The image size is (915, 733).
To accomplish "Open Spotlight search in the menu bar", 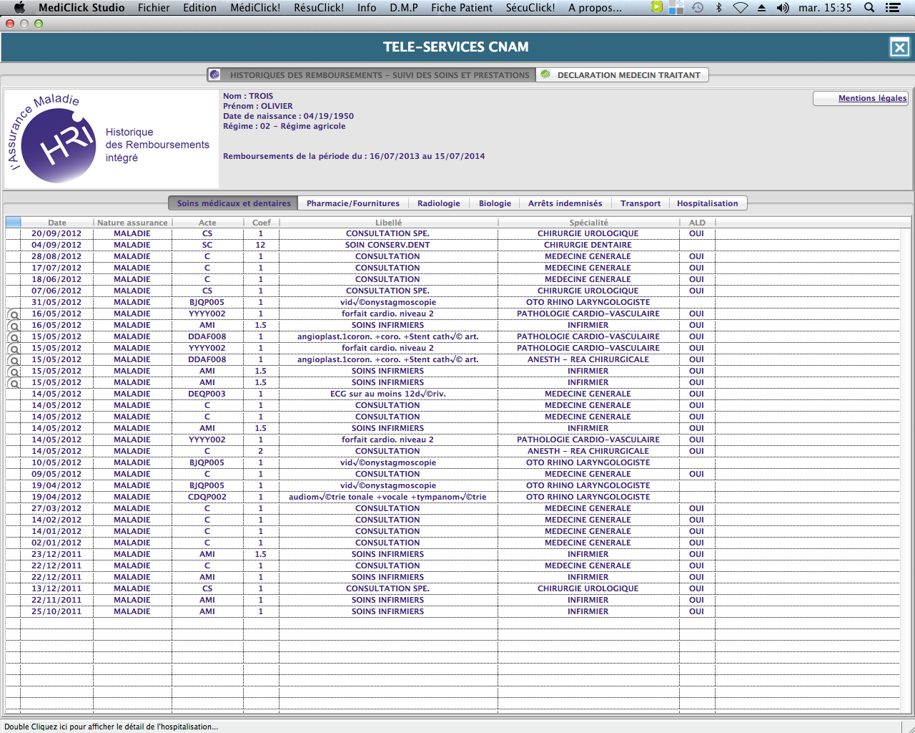I will (x=869, y=8).
